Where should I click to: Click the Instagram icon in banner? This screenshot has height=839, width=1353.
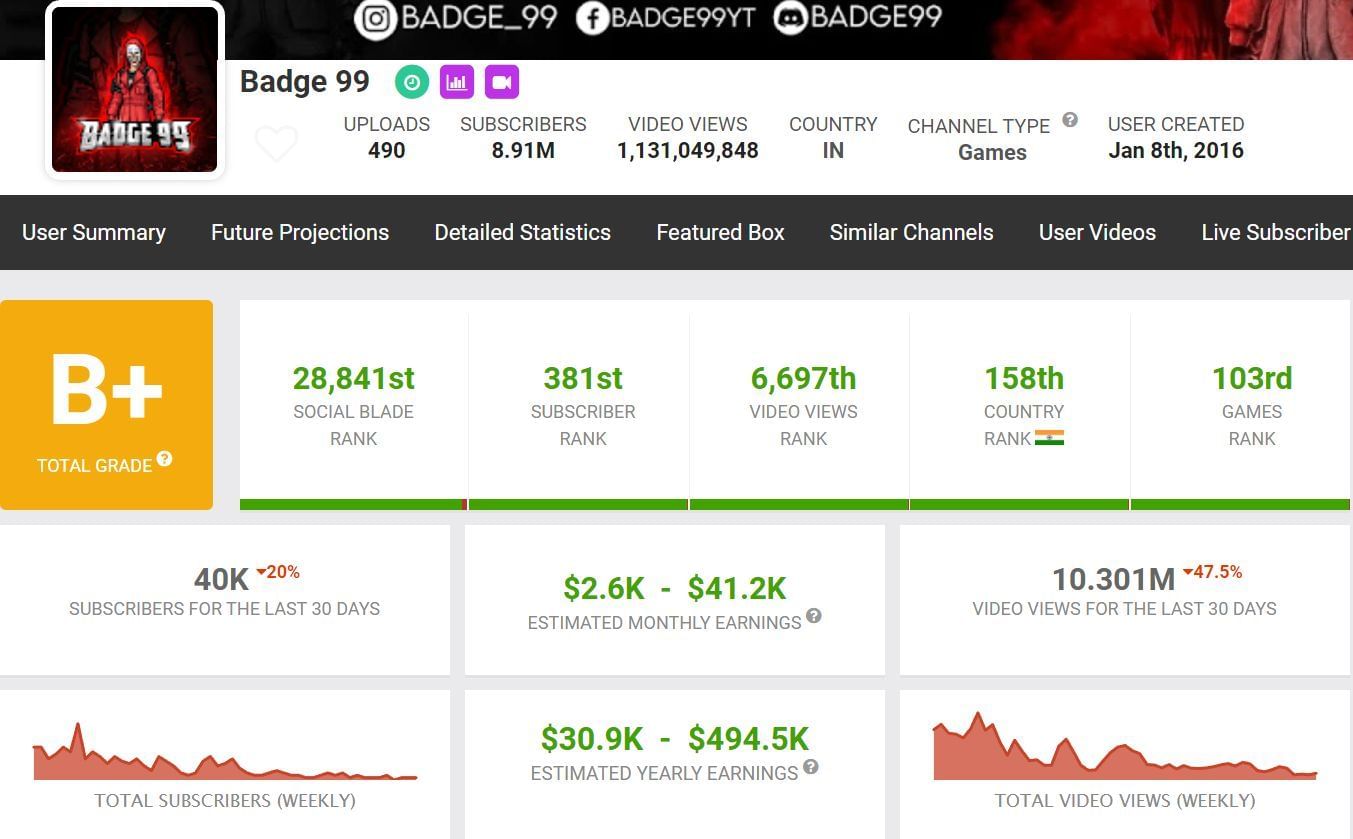coord(376,19)
